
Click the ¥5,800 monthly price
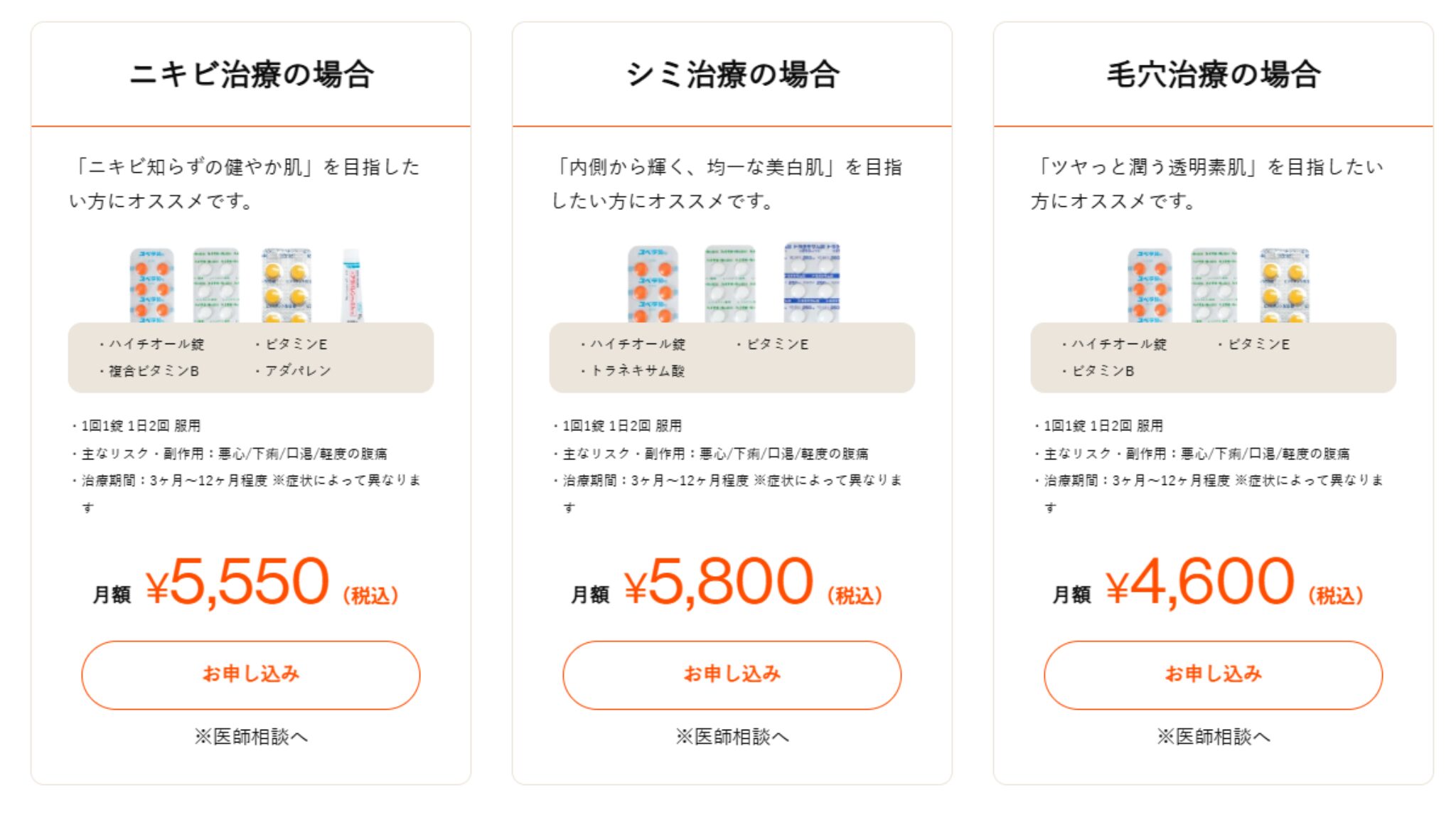click(x=718, y=582)
